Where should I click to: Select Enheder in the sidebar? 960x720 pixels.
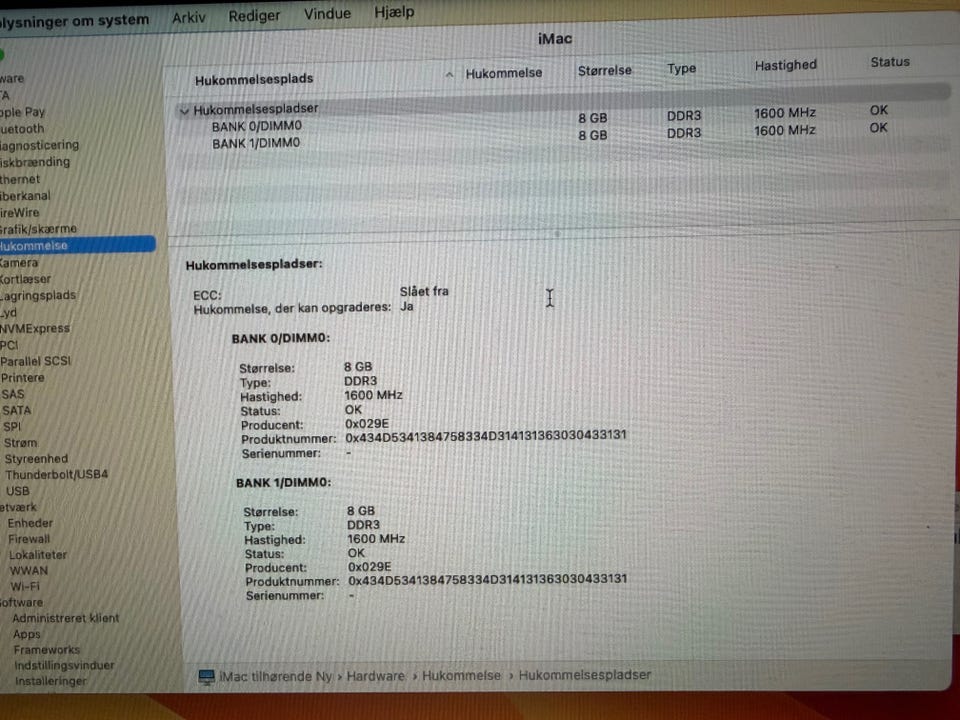coord(30,523)
